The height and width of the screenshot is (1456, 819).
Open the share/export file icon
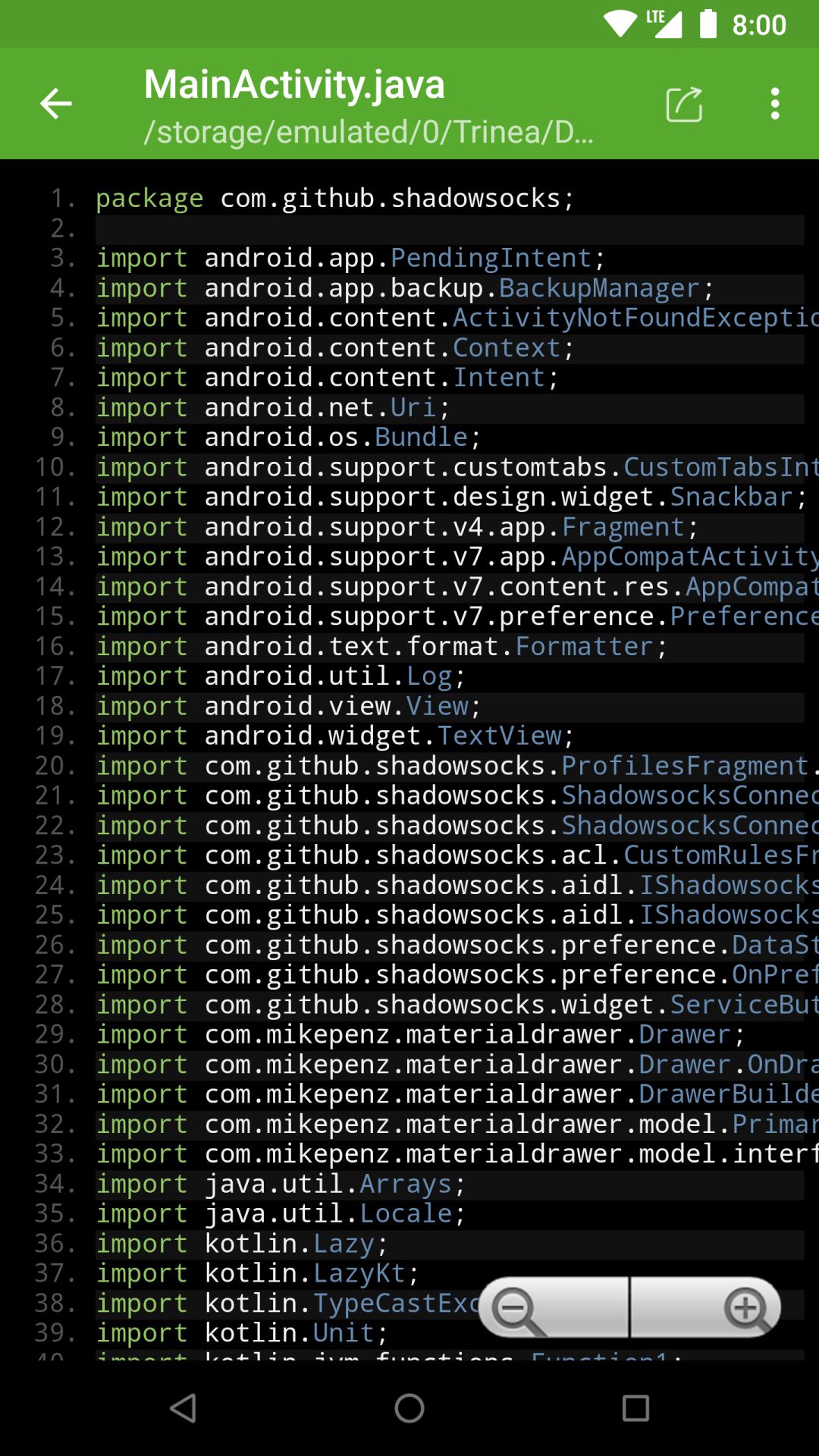click(684, 104)
